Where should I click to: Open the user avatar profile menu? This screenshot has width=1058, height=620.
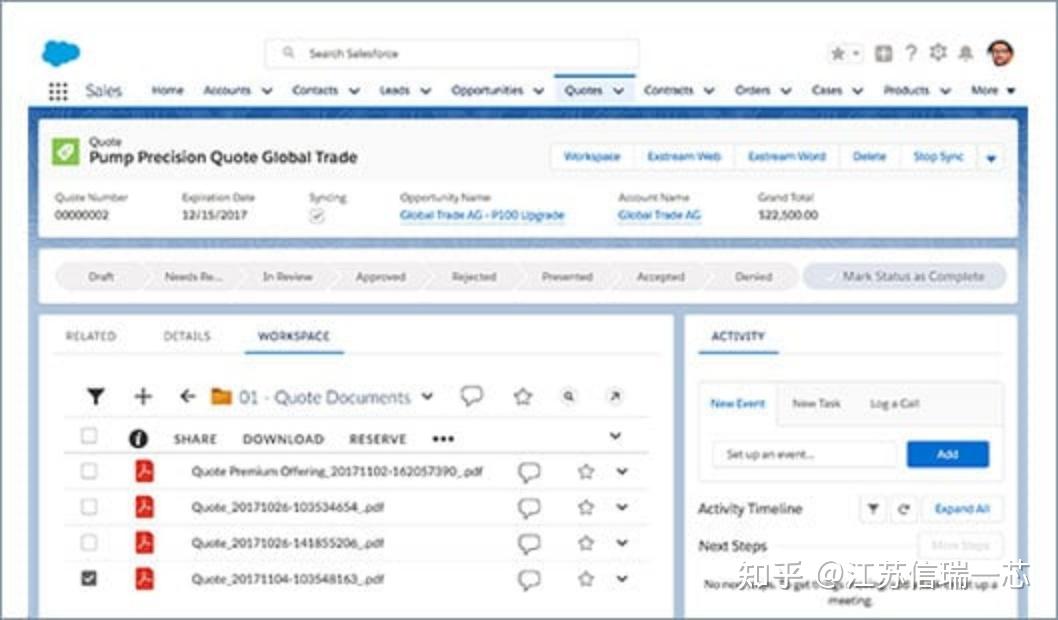pos(1000,53)
